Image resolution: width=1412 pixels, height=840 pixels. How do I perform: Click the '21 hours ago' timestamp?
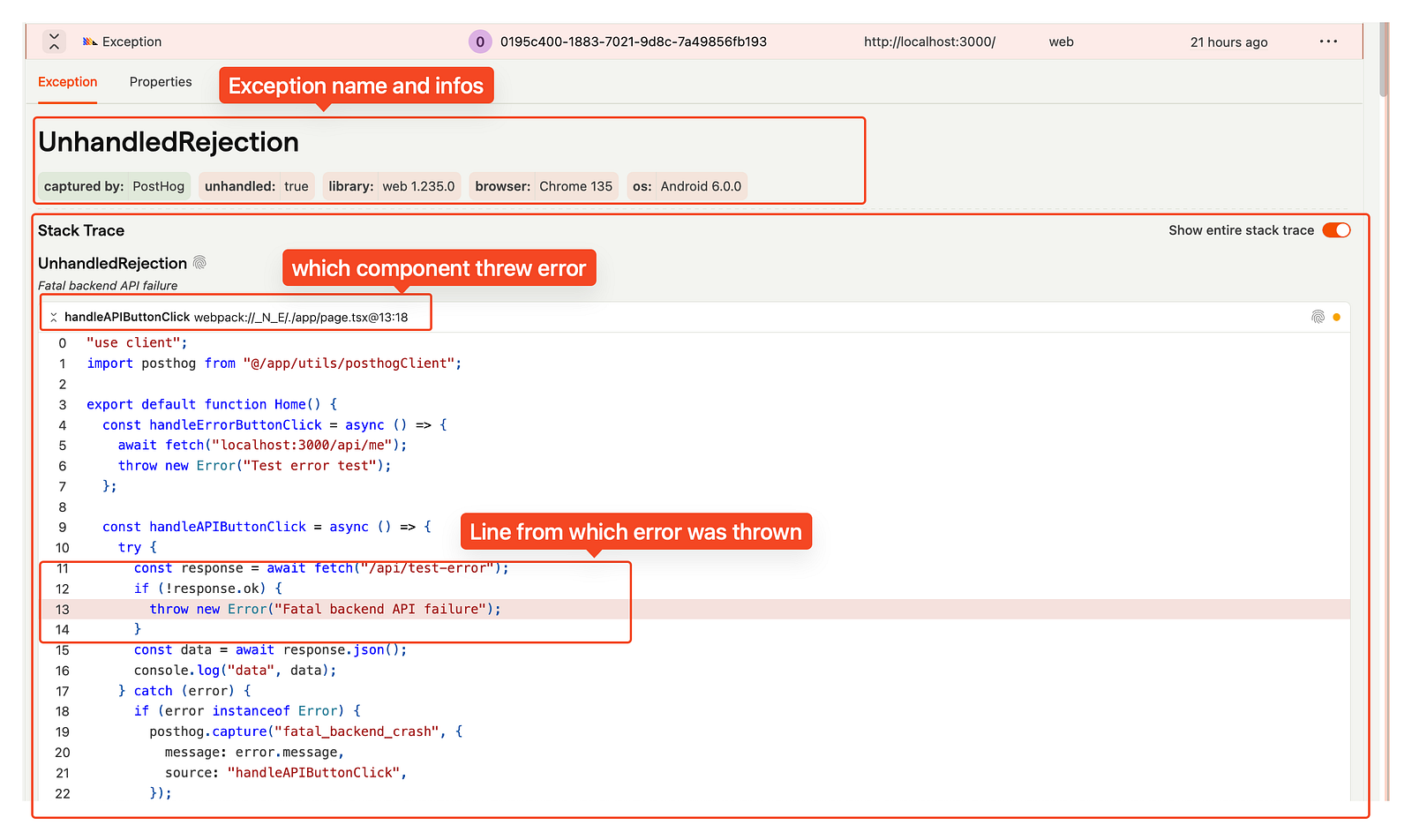click(1228, 41)
